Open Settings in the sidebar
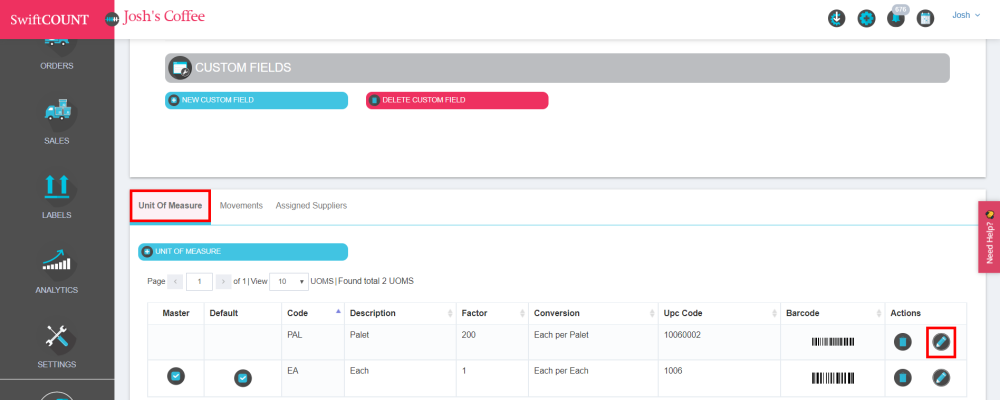The image size is (1000, 400). [x=57, y=345]
